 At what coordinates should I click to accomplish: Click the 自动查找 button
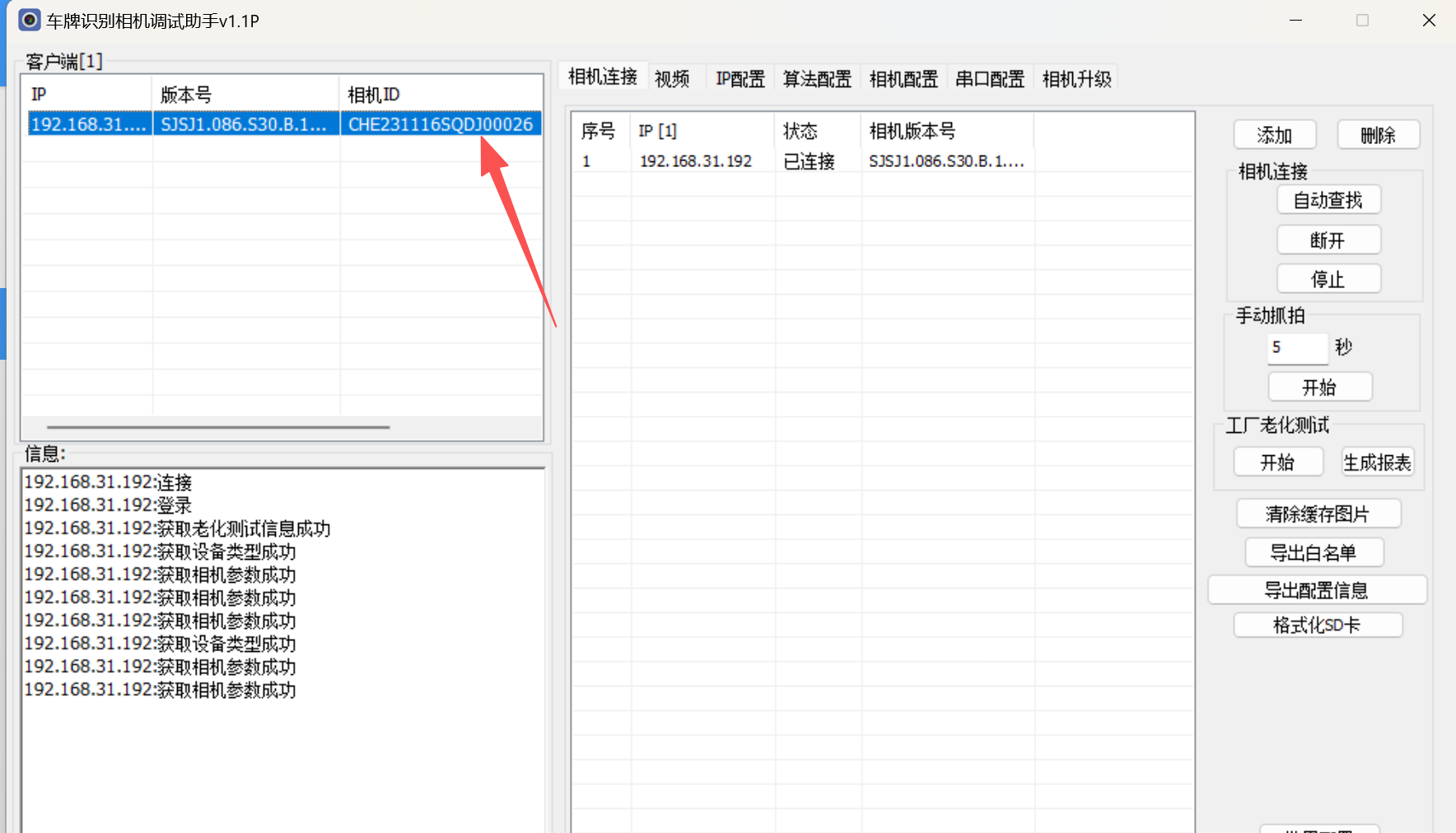[x=1328, y=200]
